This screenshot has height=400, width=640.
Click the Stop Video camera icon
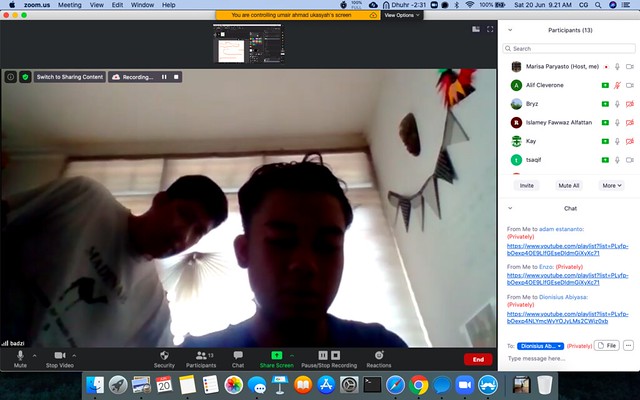[59, 355]
